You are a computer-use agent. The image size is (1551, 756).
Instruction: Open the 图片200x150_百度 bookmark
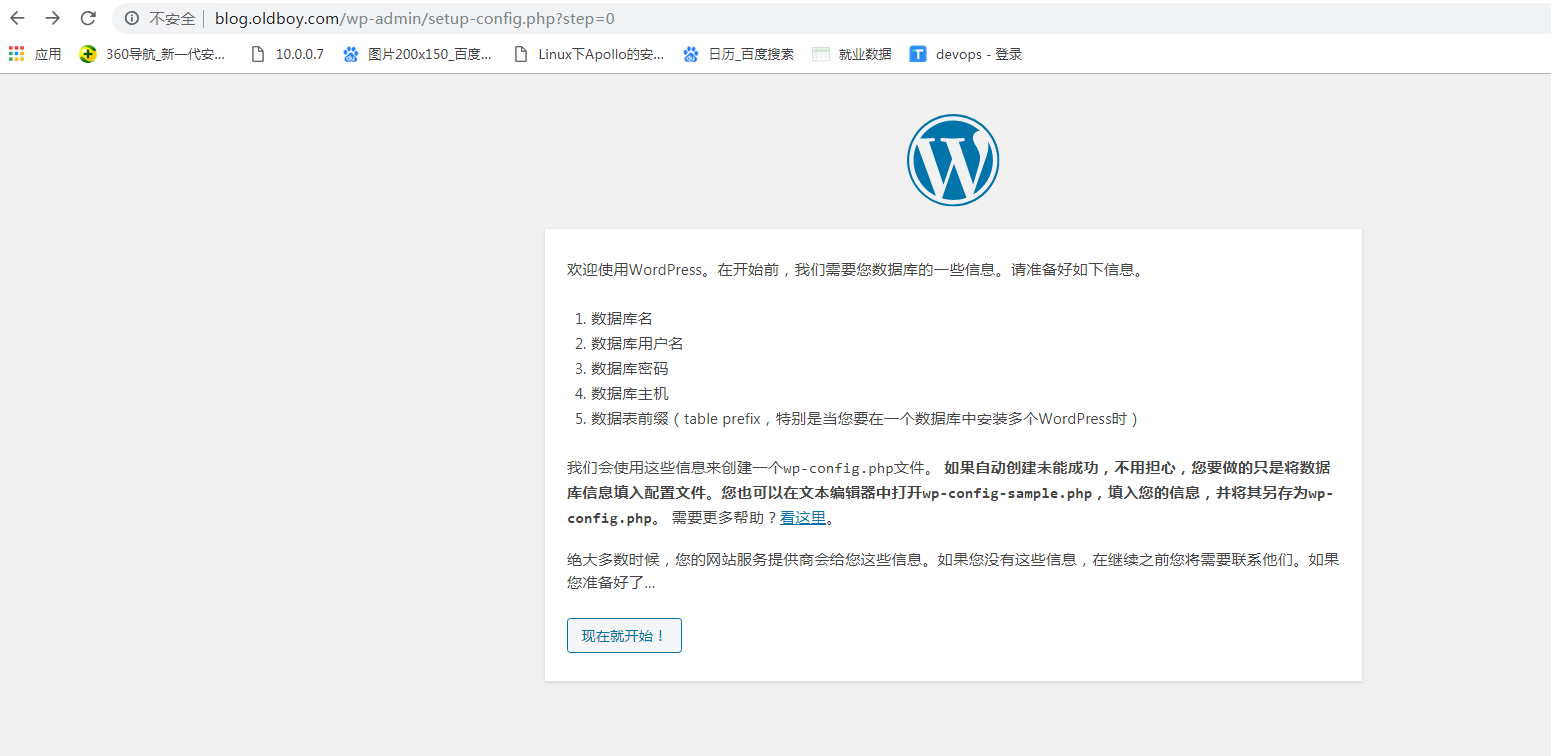(x=417, y=54)
